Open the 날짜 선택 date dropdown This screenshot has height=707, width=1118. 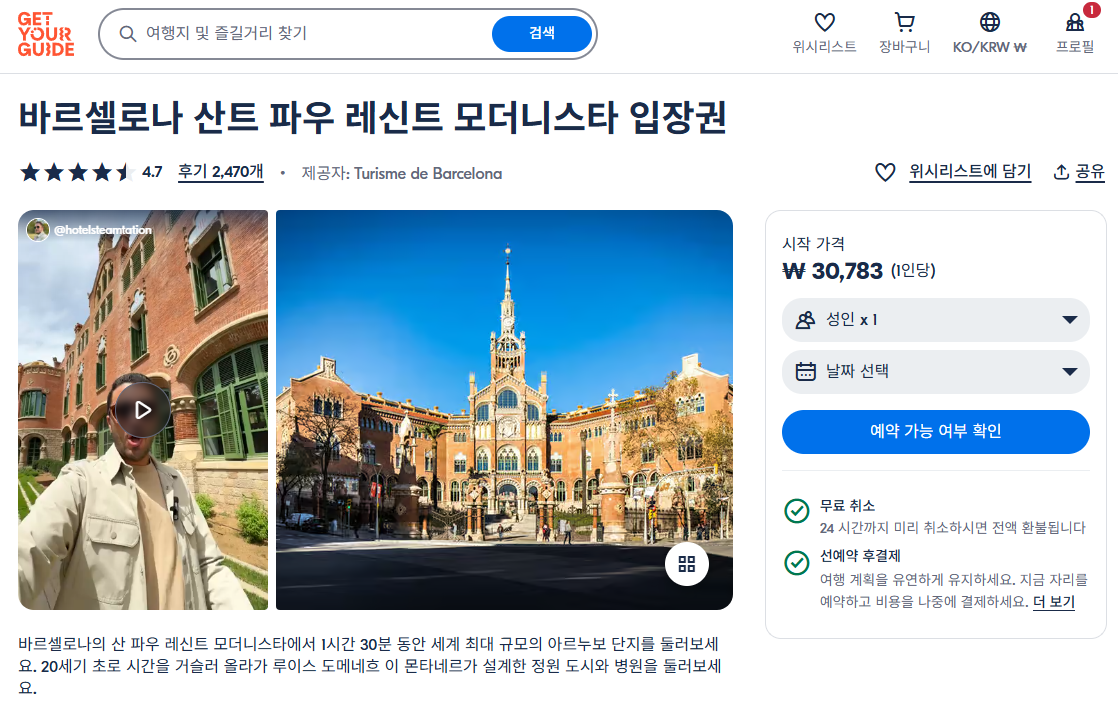click(x=935, y=371)
